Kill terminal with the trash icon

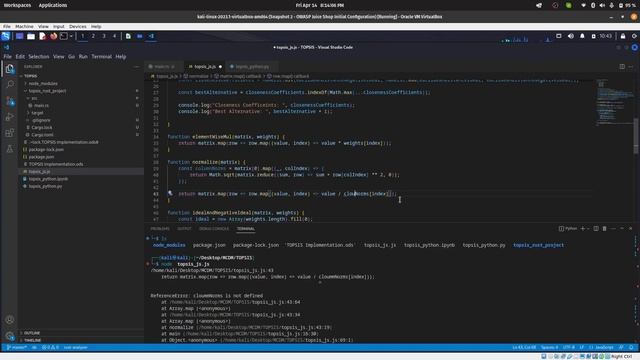[x=604, y=229]
